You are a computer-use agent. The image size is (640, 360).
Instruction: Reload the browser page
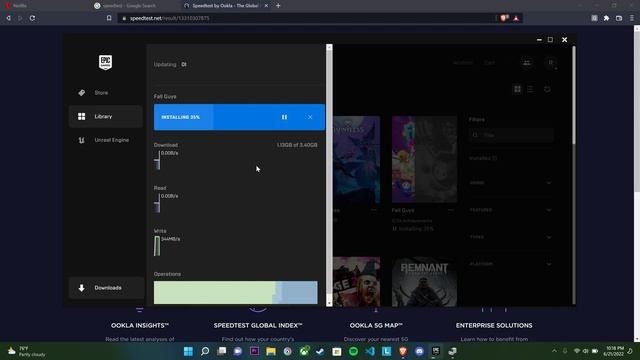[32, 18]
